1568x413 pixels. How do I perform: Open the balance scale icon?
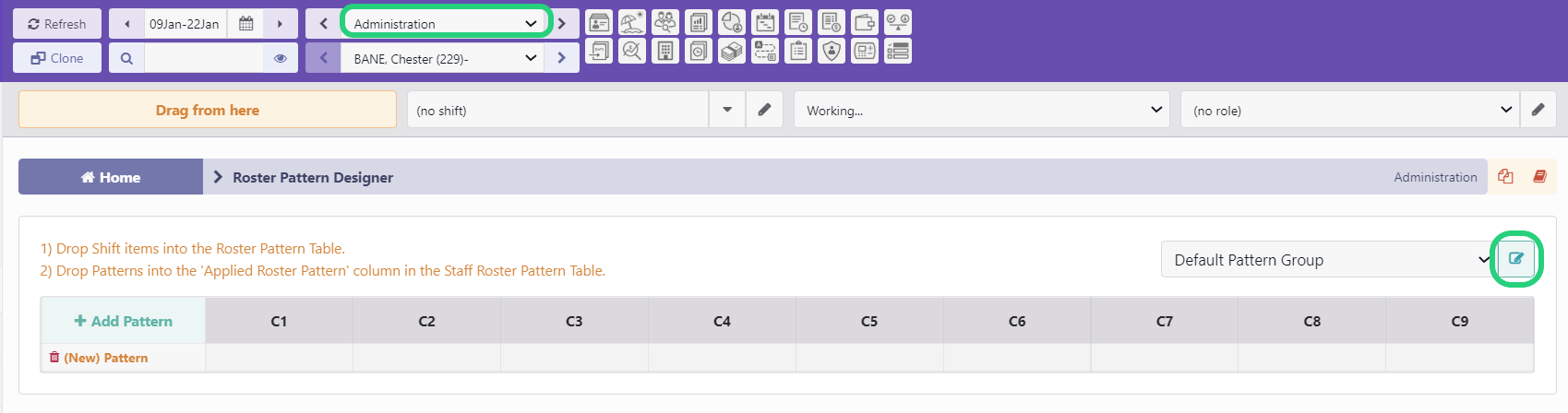pos(898,22)
